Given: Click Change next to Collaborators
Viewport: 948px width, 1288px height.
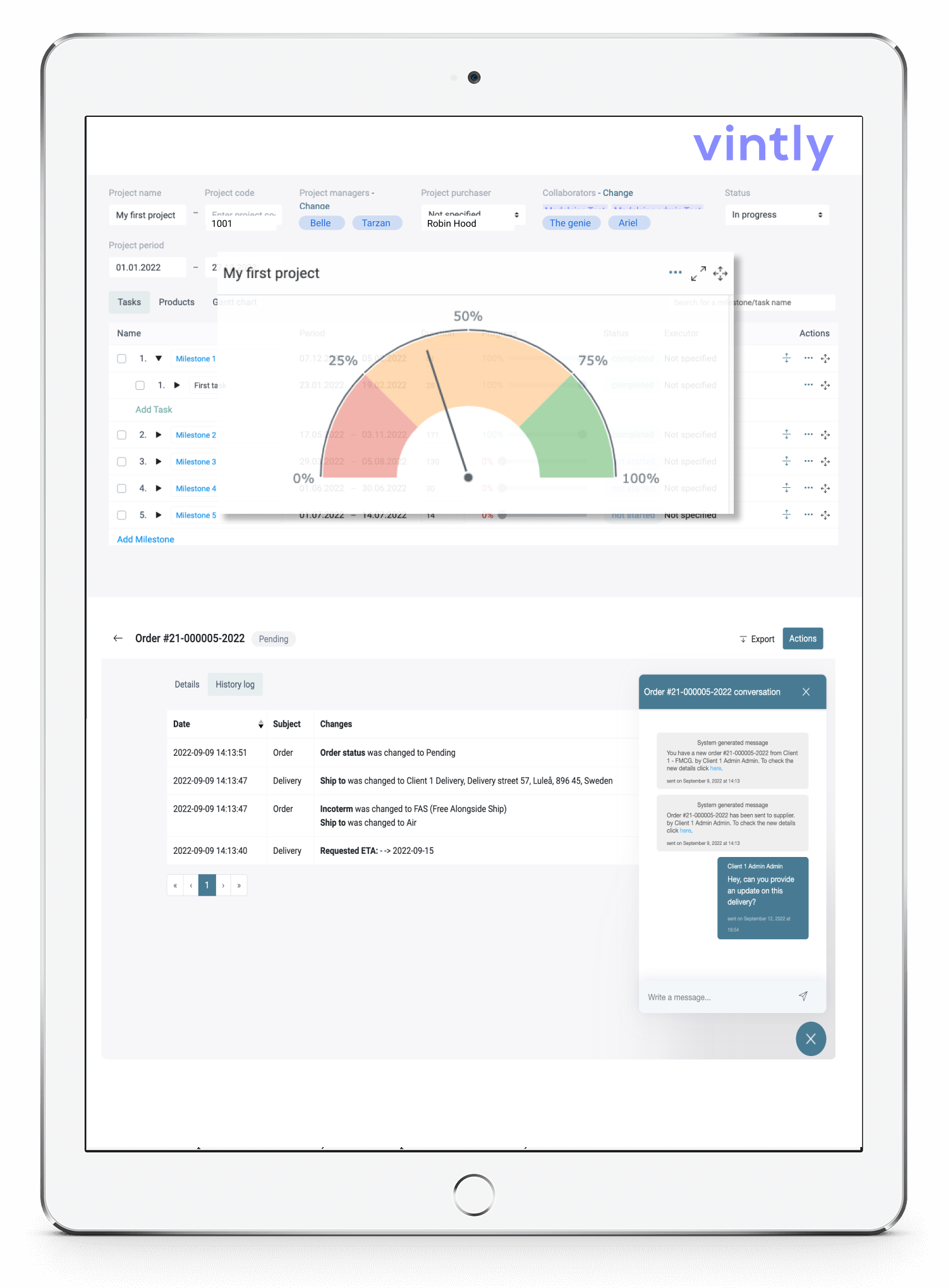Looking at the screenshot, I should (617, 193).
